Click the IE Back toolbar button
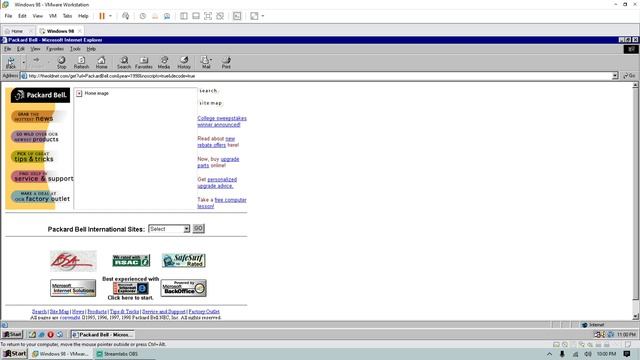640x360 pixels. [x=11, y=62]
